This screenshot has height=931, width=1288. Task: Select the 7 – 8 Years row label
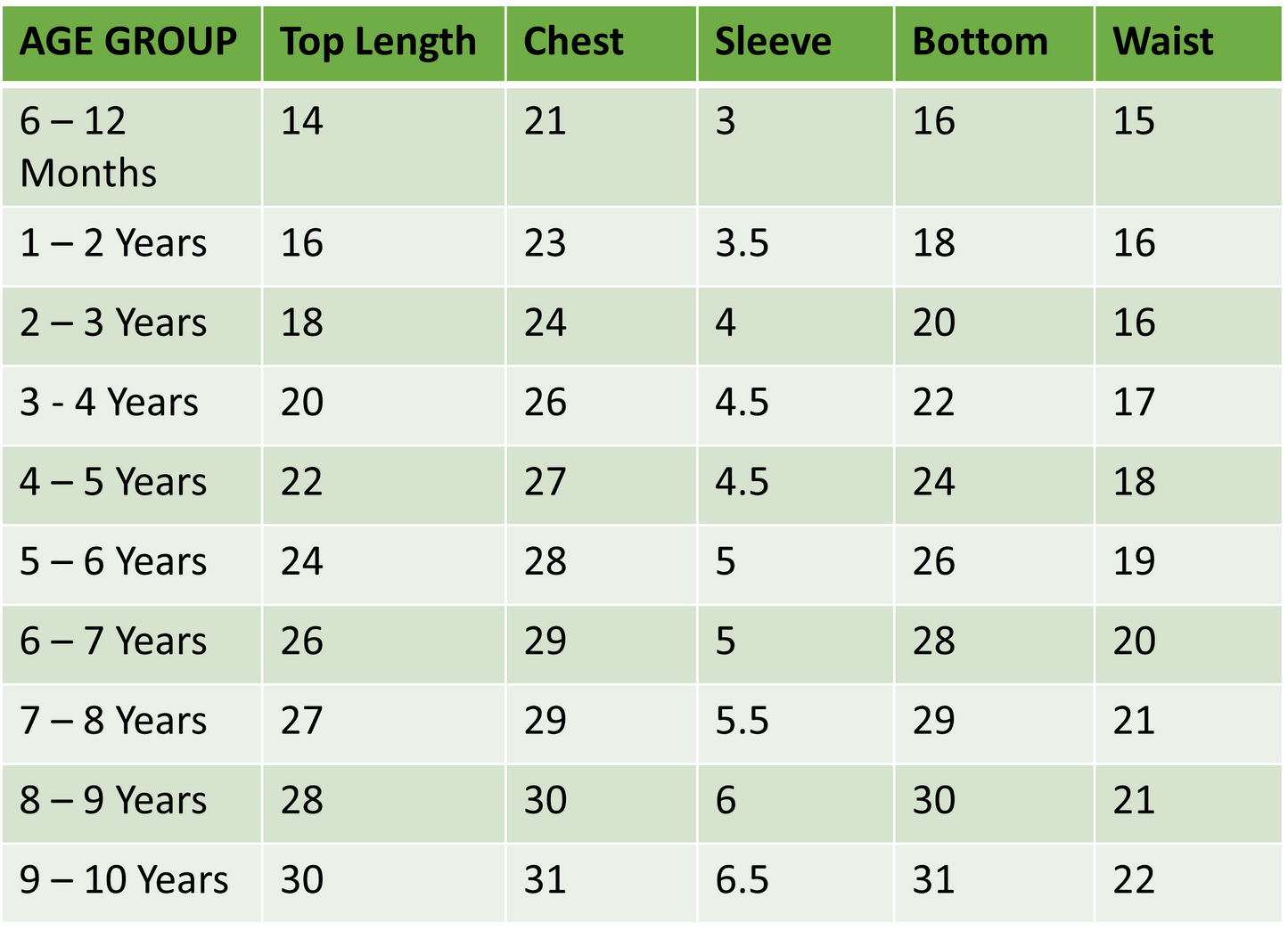[x=113, y=721]
